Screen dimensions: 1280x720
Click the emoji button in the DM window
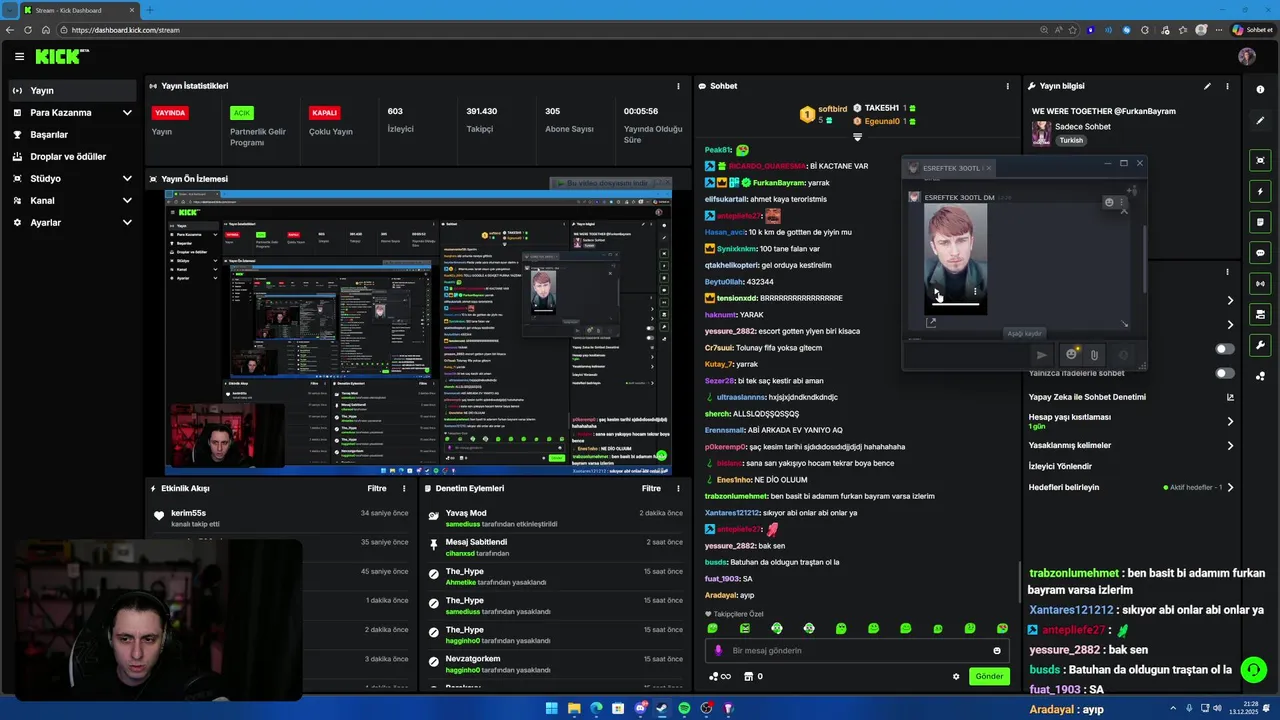click(x=1072, y=354)
